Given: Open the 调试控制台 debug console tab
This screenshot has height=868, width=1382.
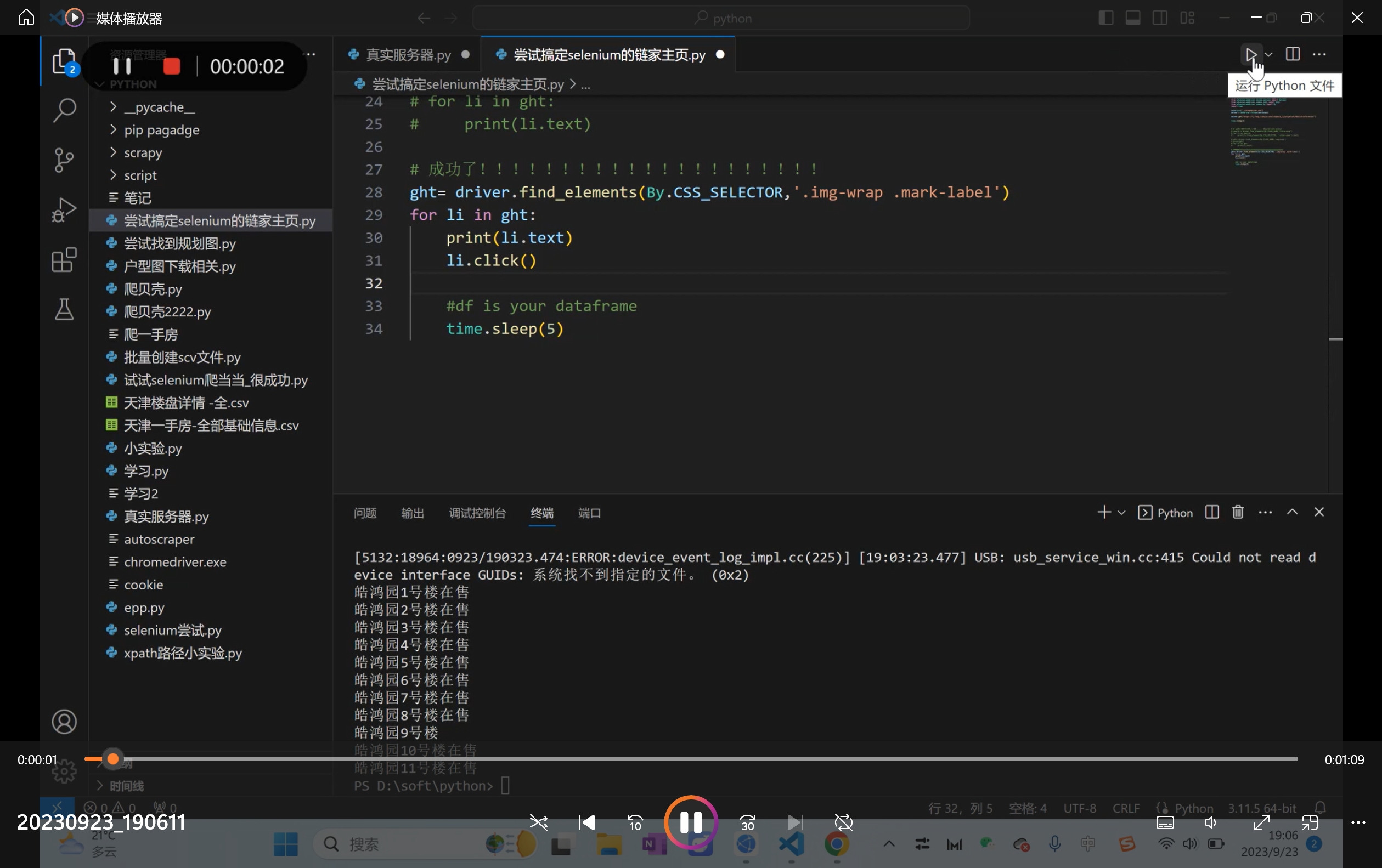Looking at the screenshot, I should (x=477, y=512).
